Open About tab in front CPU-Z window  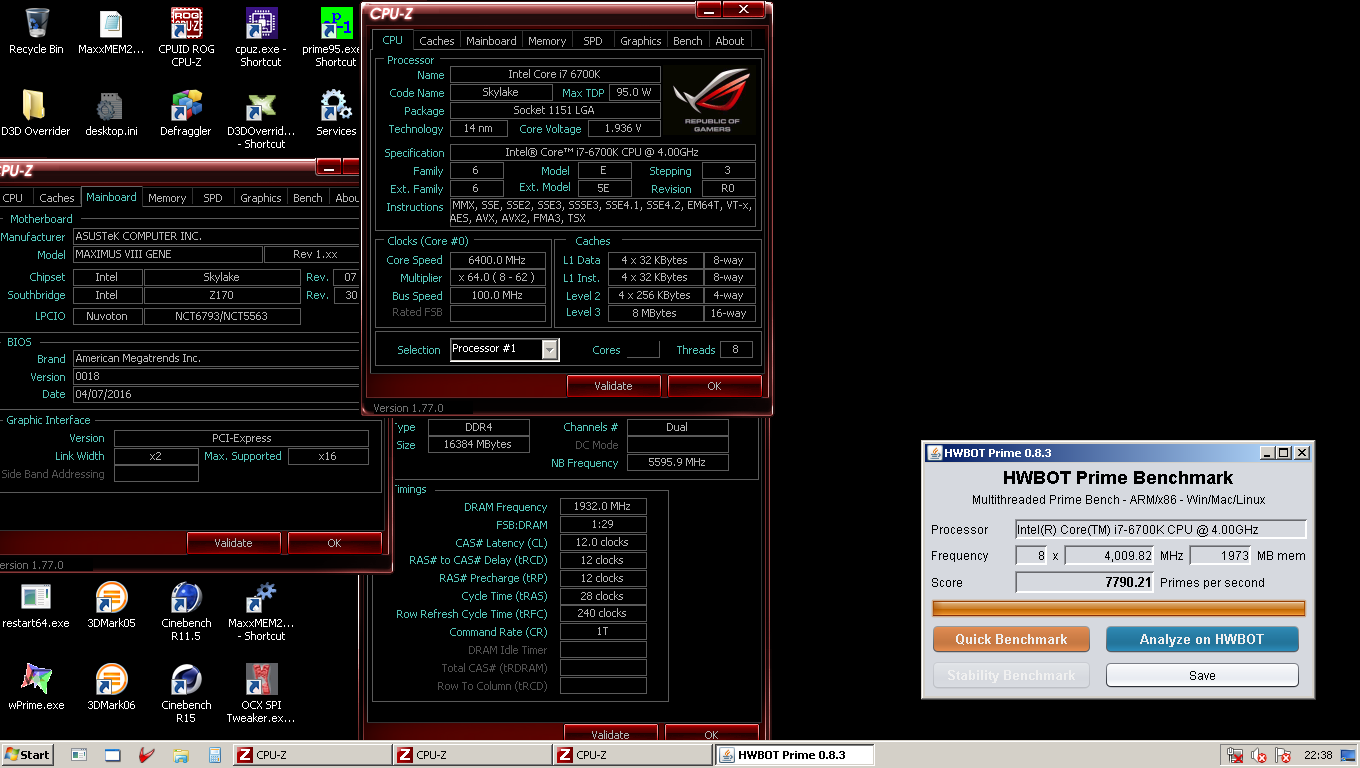click(x=730, y=41)
